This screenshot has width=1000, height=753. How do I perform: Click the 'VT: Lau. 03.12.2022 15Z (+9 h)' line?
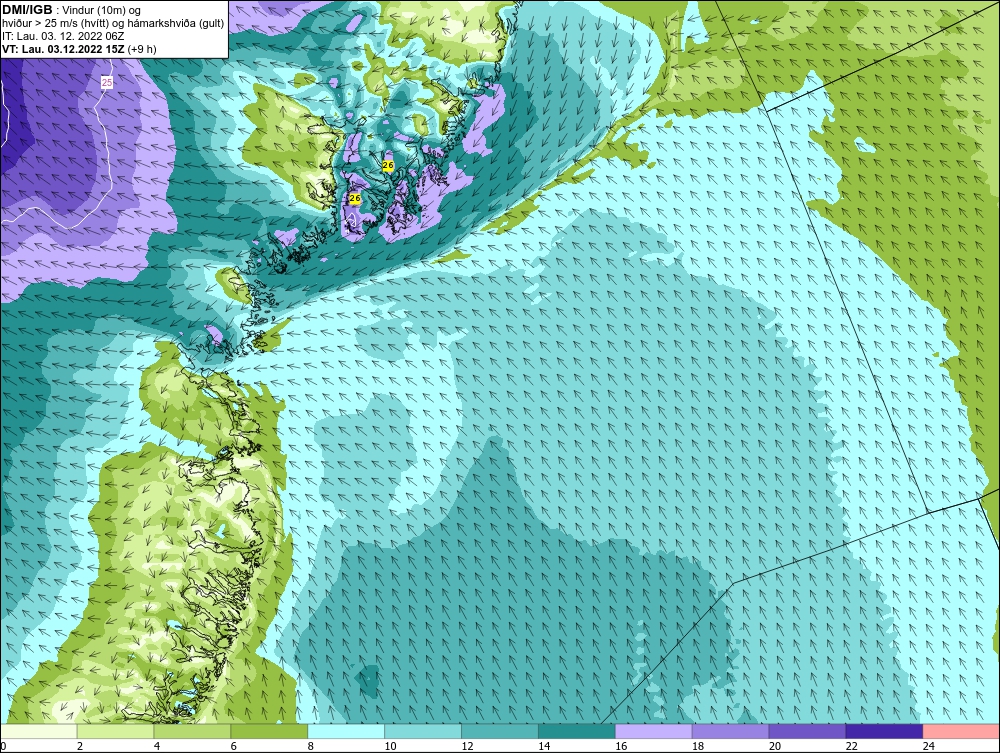click(79, 49)
